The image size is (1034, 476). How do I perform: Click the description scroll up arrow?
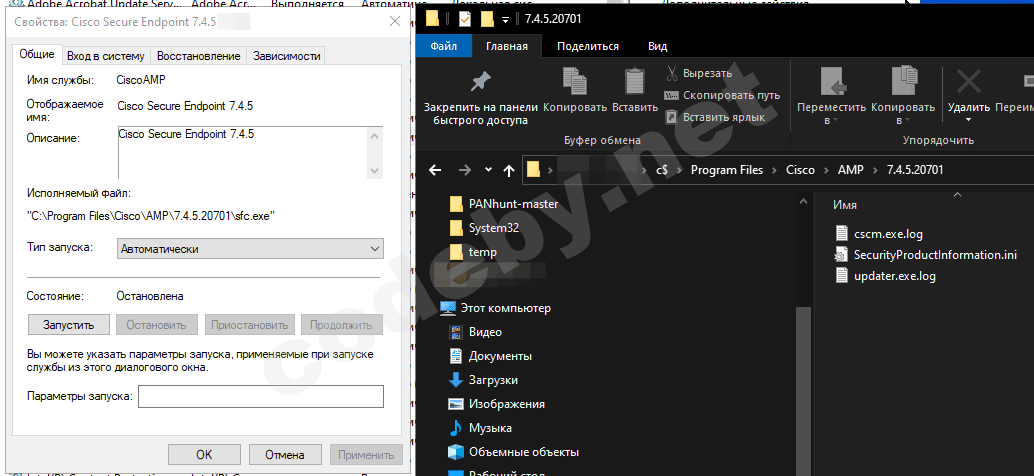[375, 136]
